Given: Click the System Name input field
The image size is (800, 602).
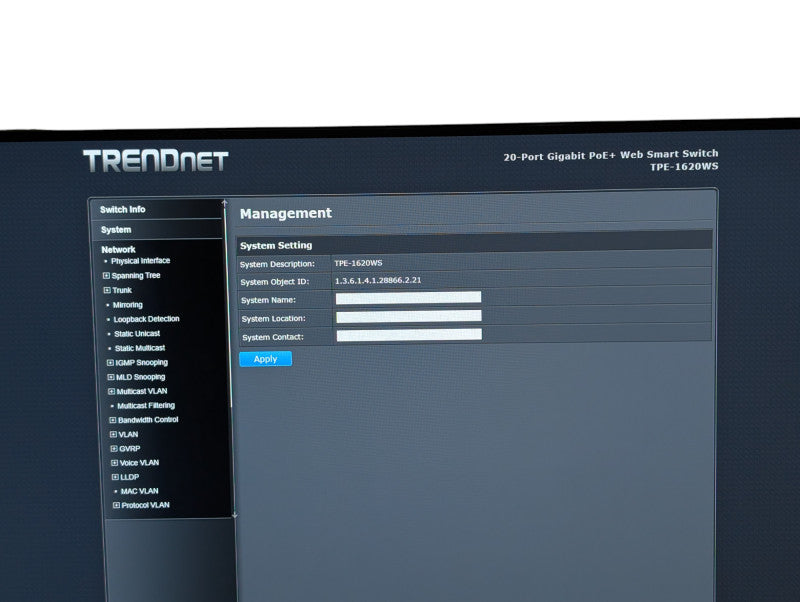Looking at the screenshot, I should click(x=408, y=298).
